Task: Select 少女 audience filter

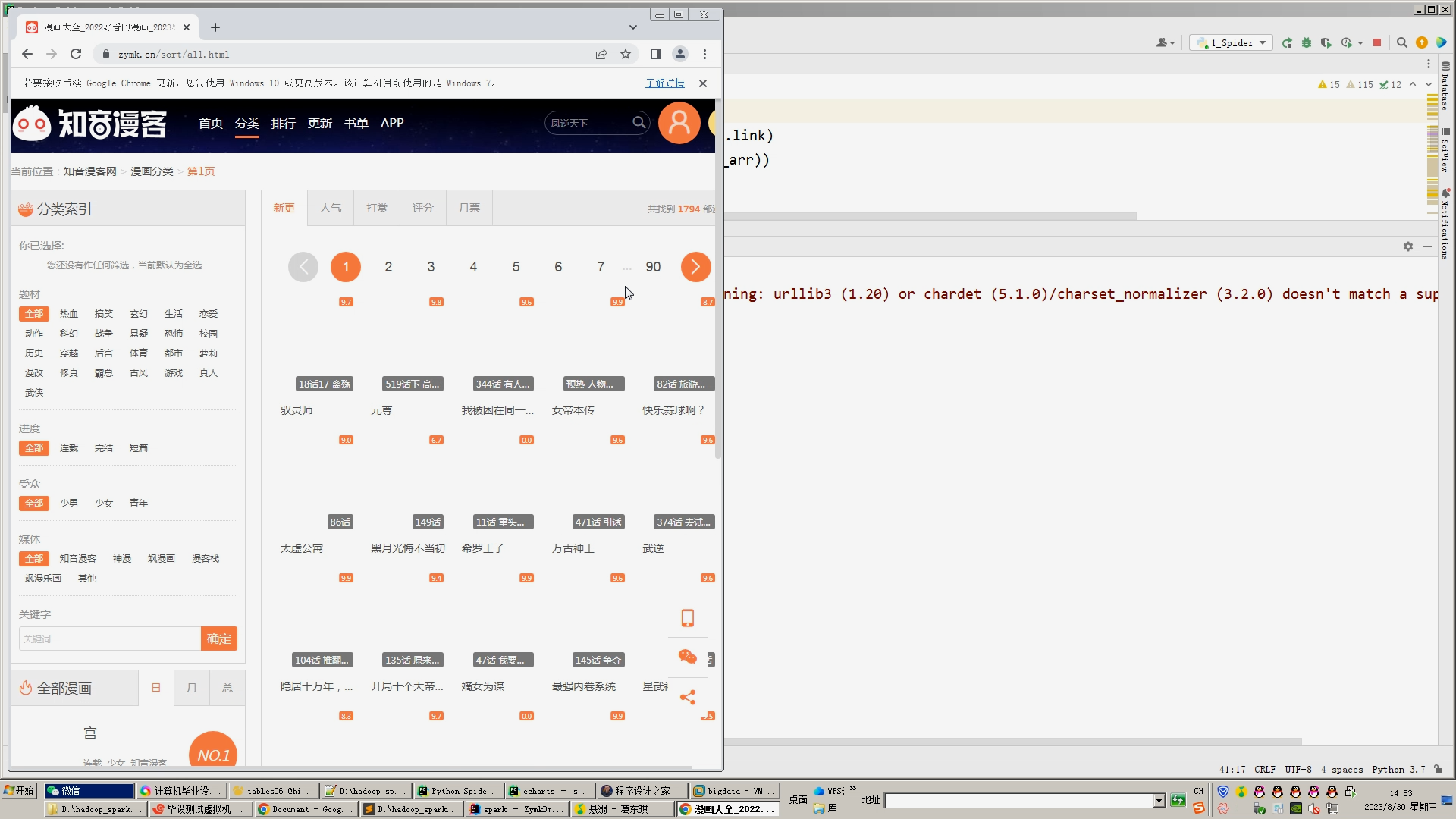Action: click(104, 504)
